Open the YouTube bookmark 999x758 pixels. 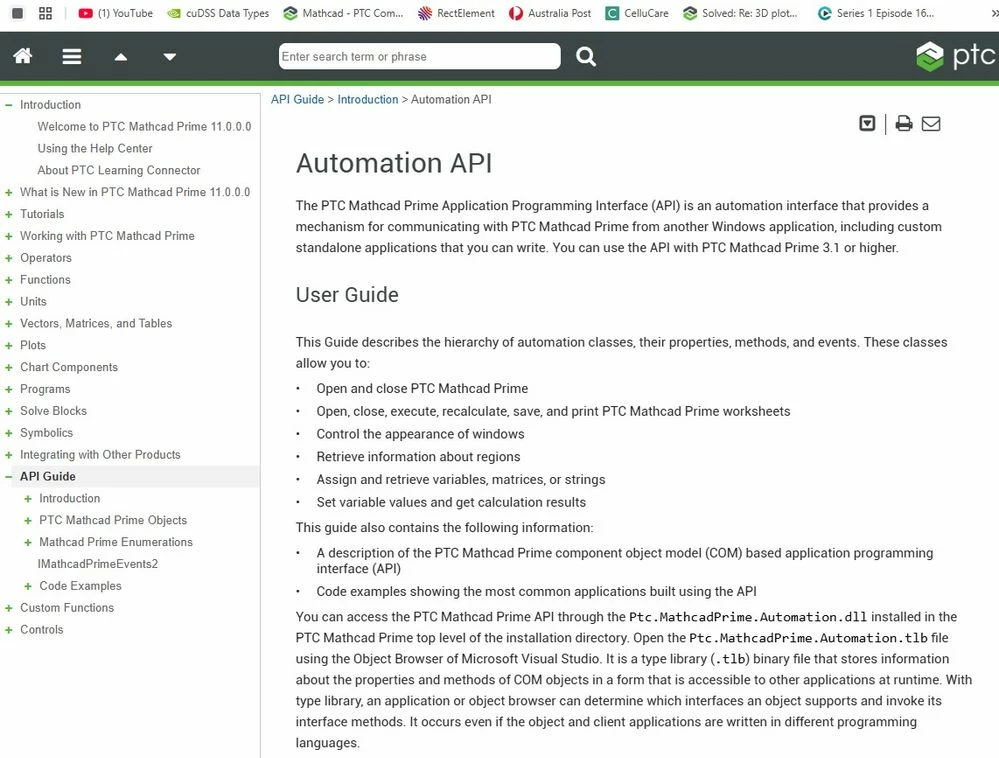115,13
